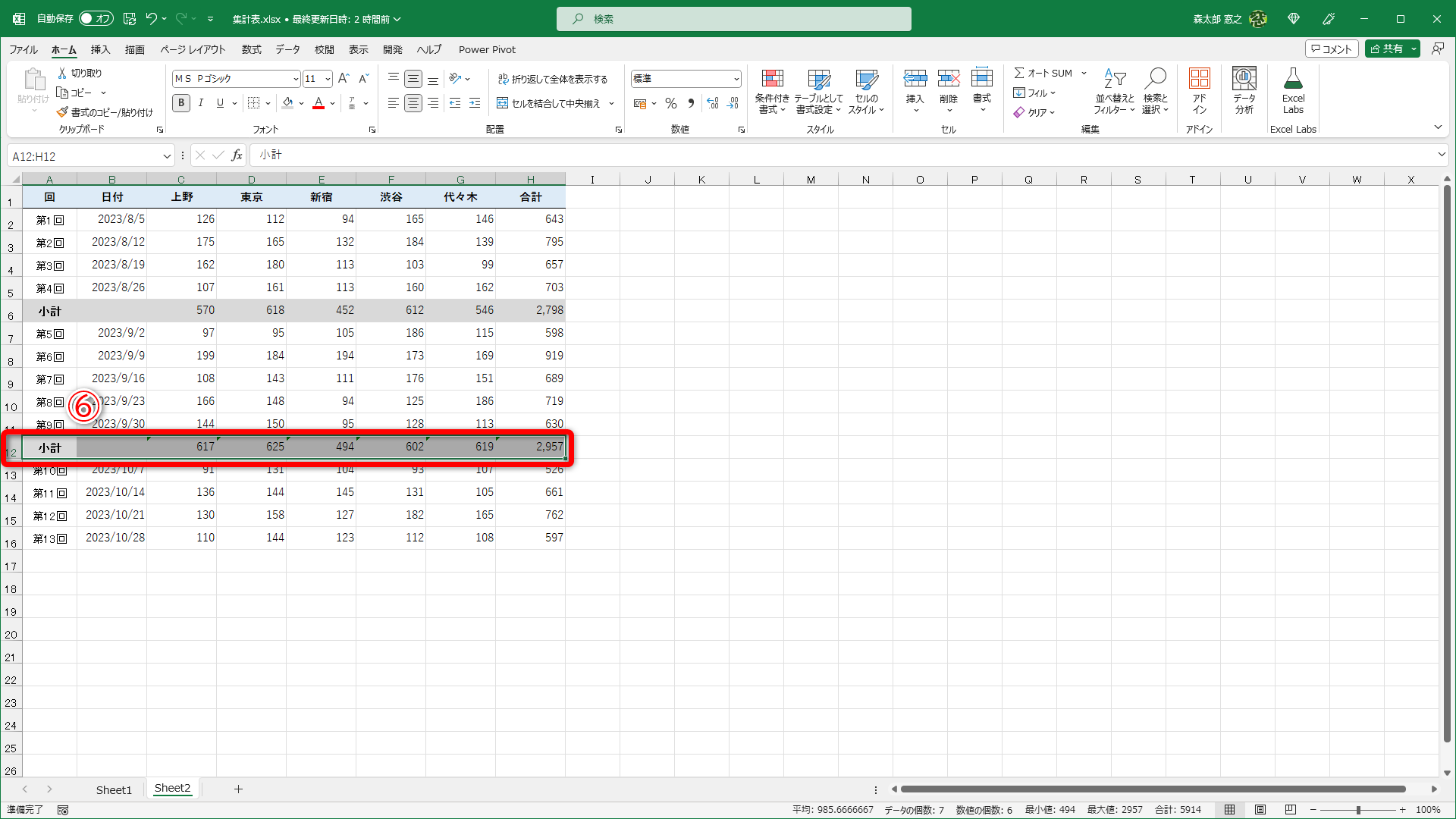Image resolution: width=1456 pixels, height=819 pixels.
Task: Click the Percent Style icon
Action: [x=671, y=103]
